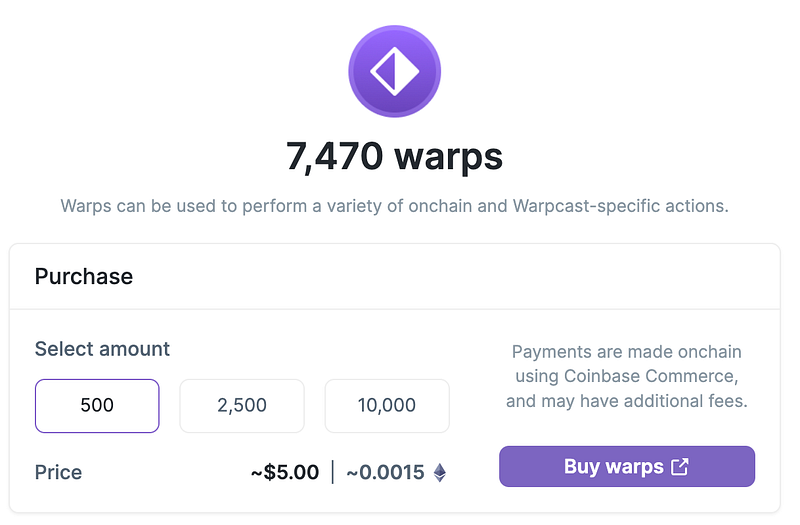Viewport: 800px width, 525px height.
Task: Click the Select amount label
Action: pos(102,349)
